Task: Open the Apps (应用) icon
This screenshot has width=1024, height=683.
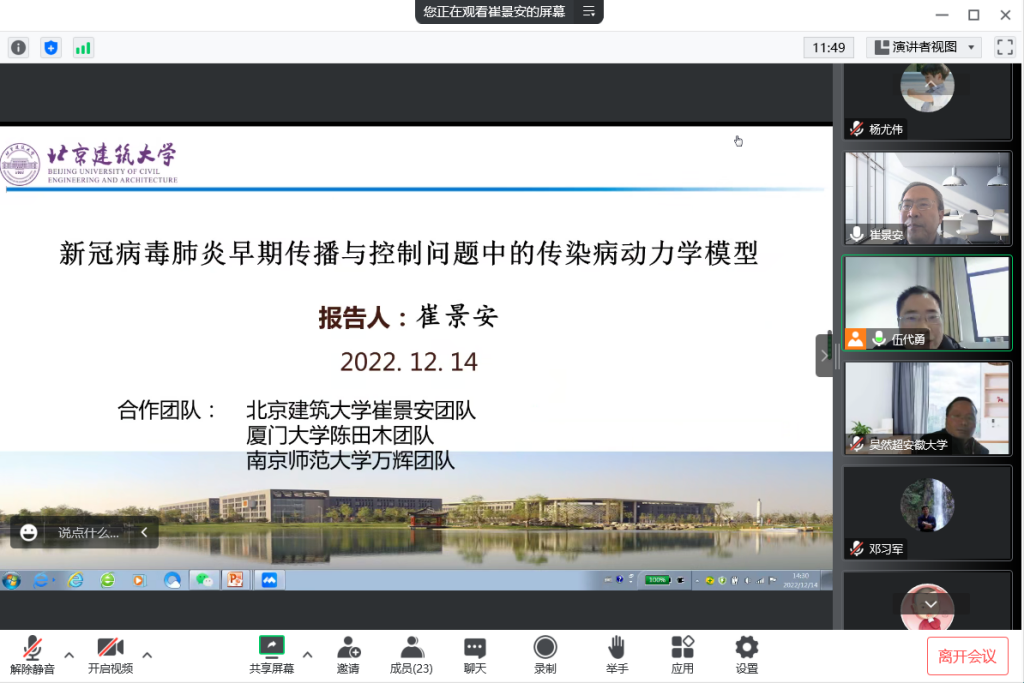Action: [x=682, y=654]
